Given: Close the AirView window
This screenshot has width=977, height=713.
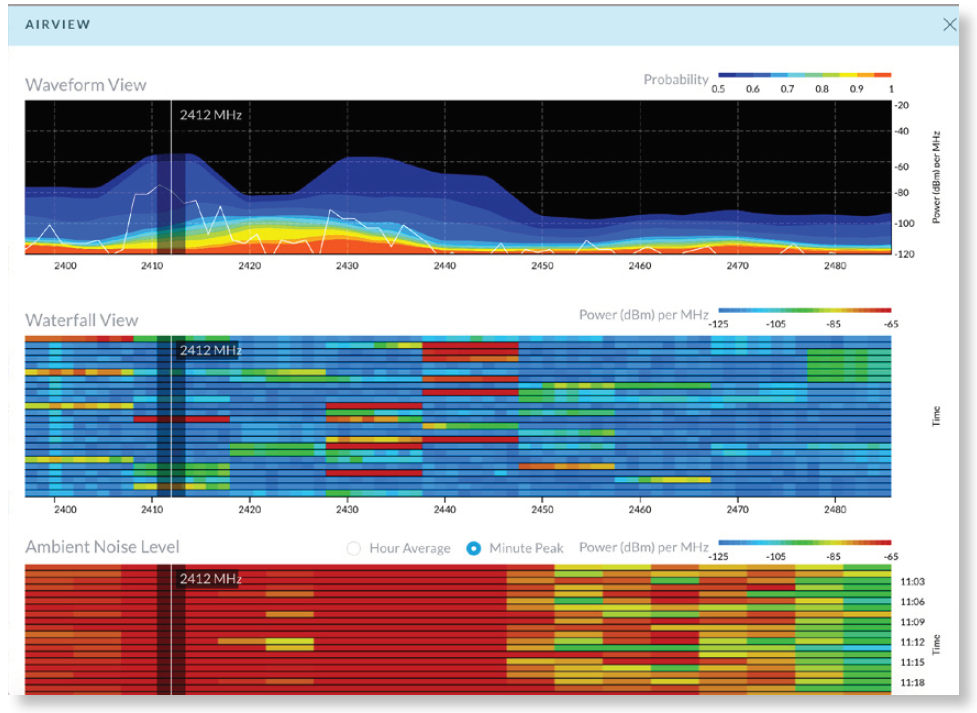Looking at the screenshot, I should tap(950, 25).
